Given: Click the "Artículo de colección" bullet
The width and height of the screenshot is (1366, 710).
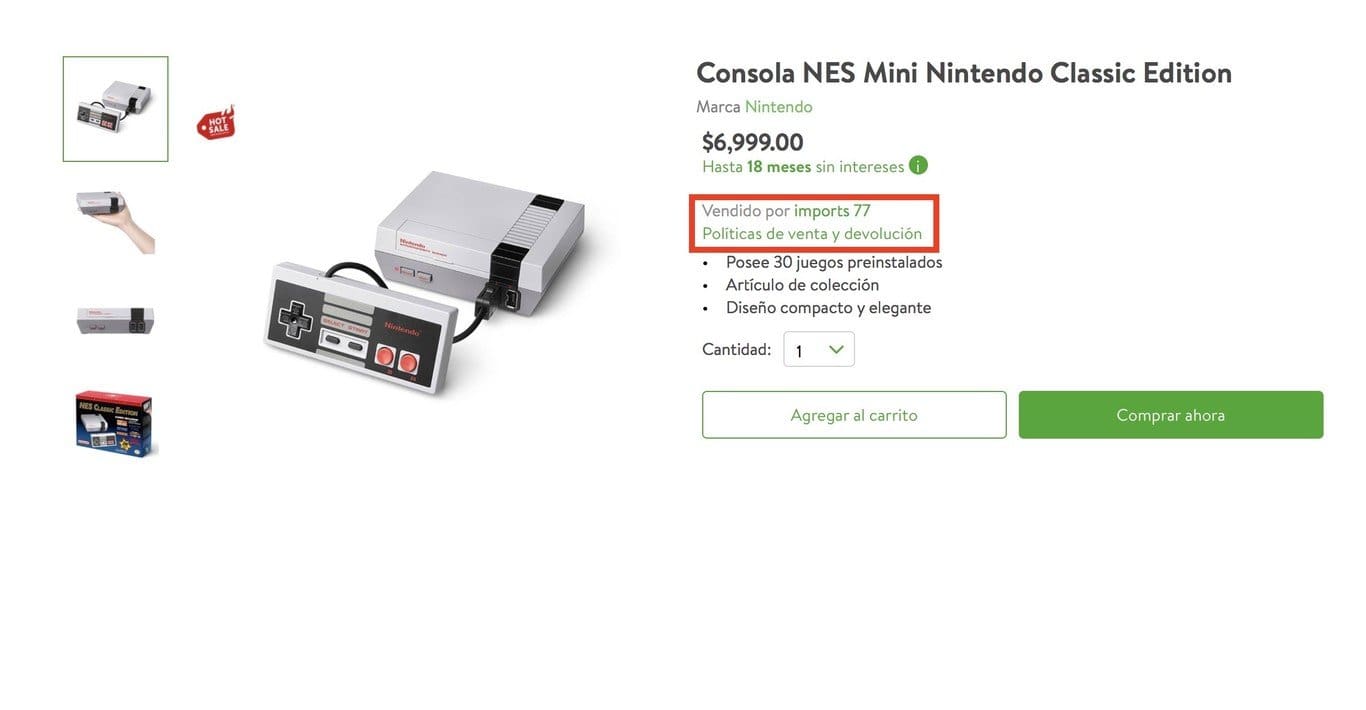Looking at the screenshot, I should click(x=802, y=285).
